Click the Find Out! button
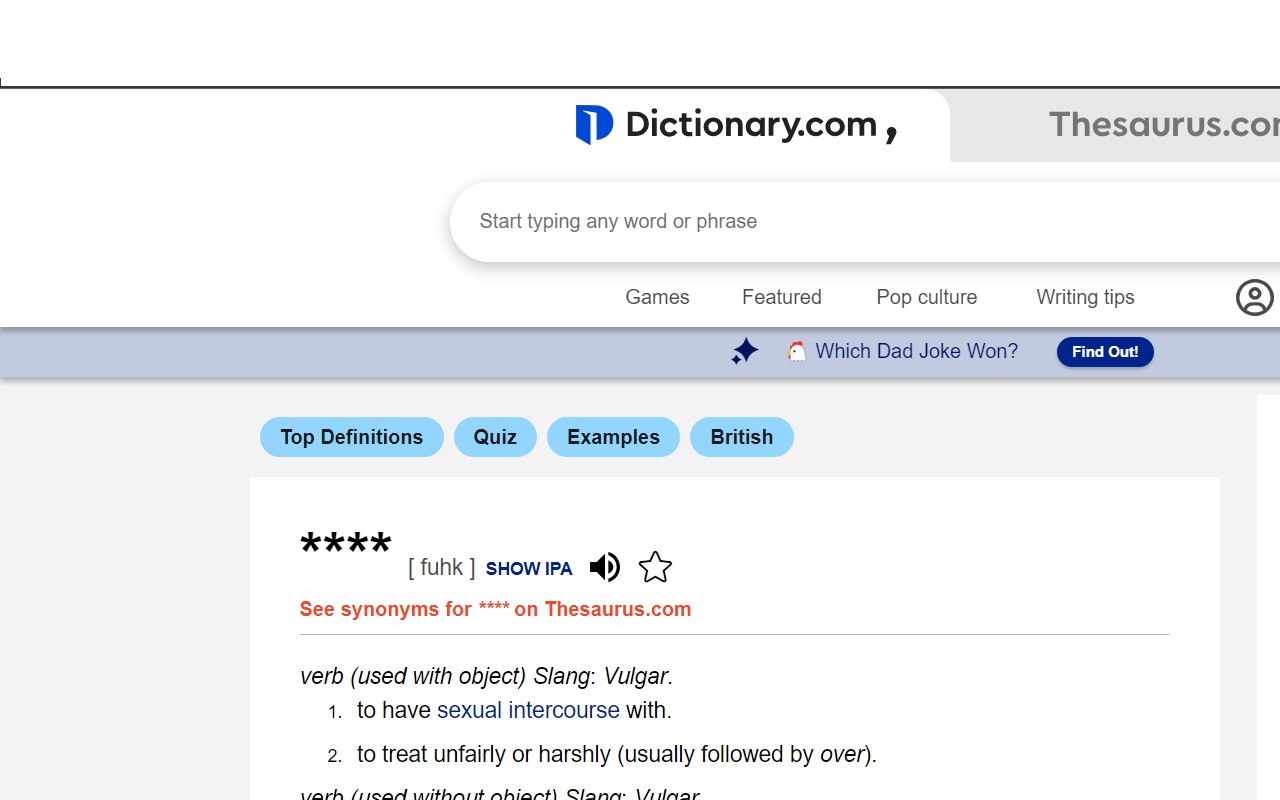Viewport: 1280px width, 800px height. (1105, 352)
